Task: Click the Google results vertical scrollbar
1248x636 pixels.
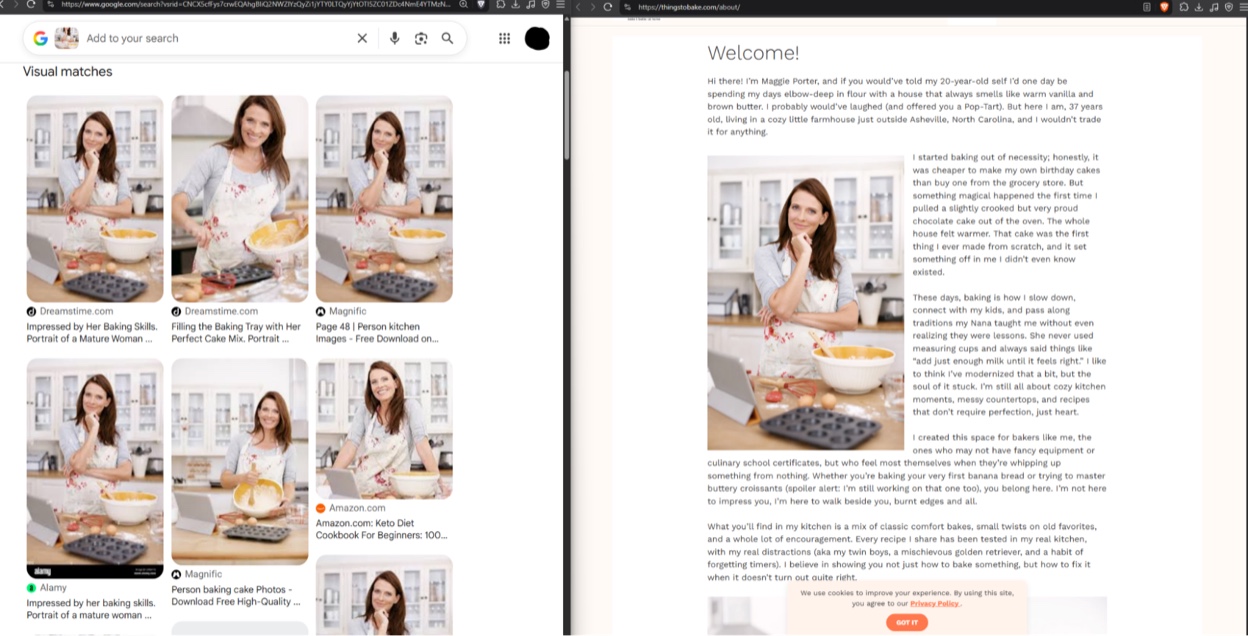Action: click(567, 115)
